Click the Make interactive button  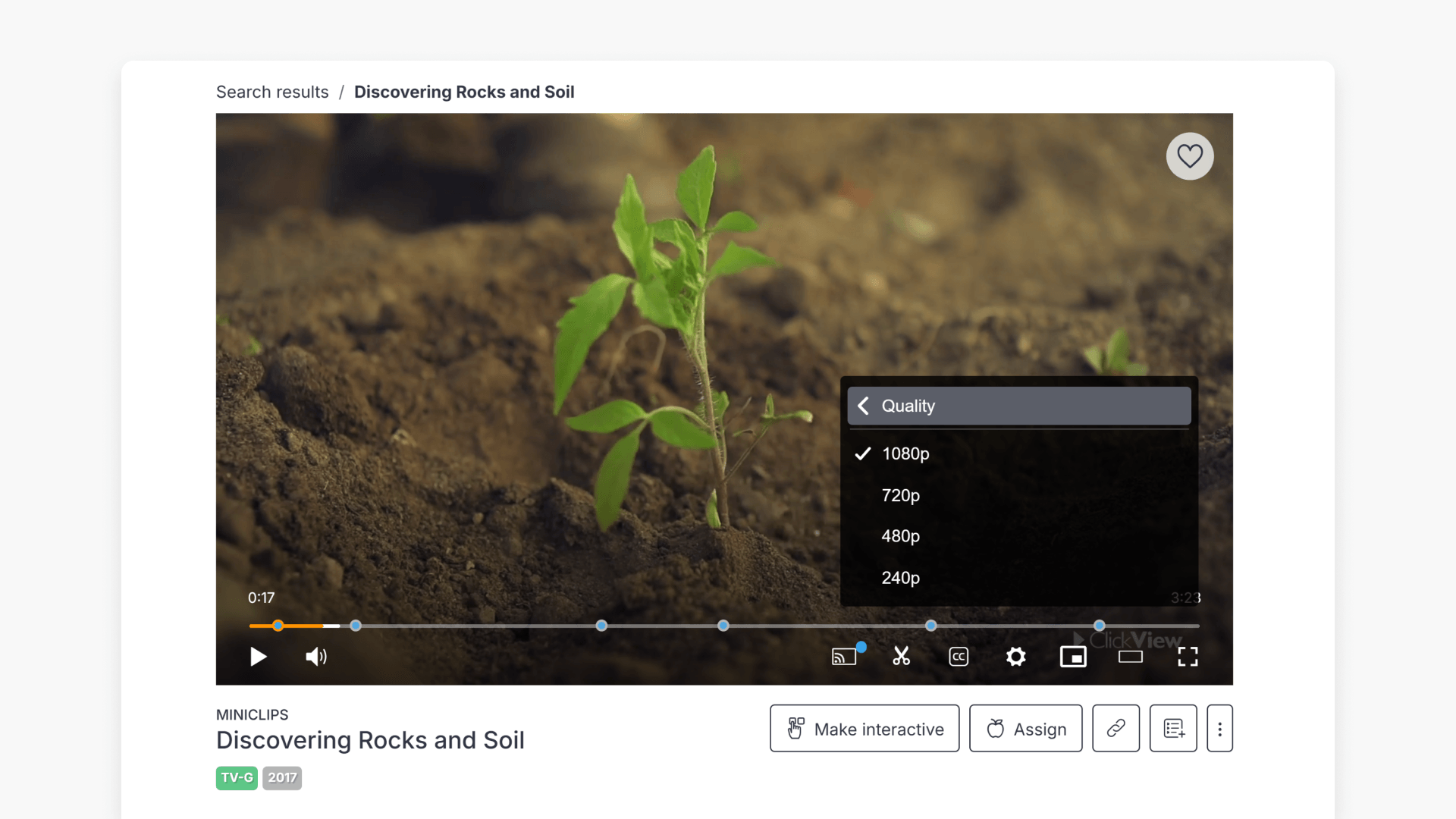(x=864, y=729)
